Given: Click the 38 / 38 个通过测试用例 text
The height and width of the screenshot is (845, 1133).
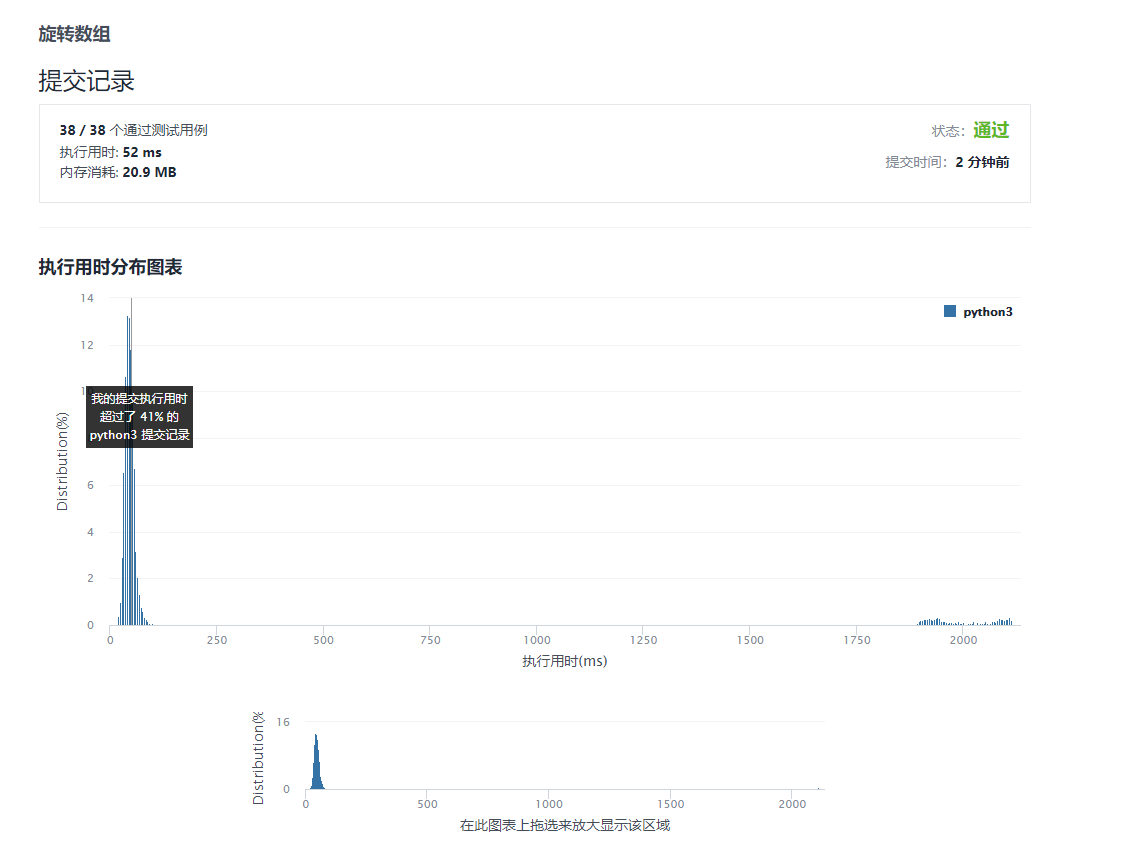Looking at the screenshot, I should click(x=134, y=130).
